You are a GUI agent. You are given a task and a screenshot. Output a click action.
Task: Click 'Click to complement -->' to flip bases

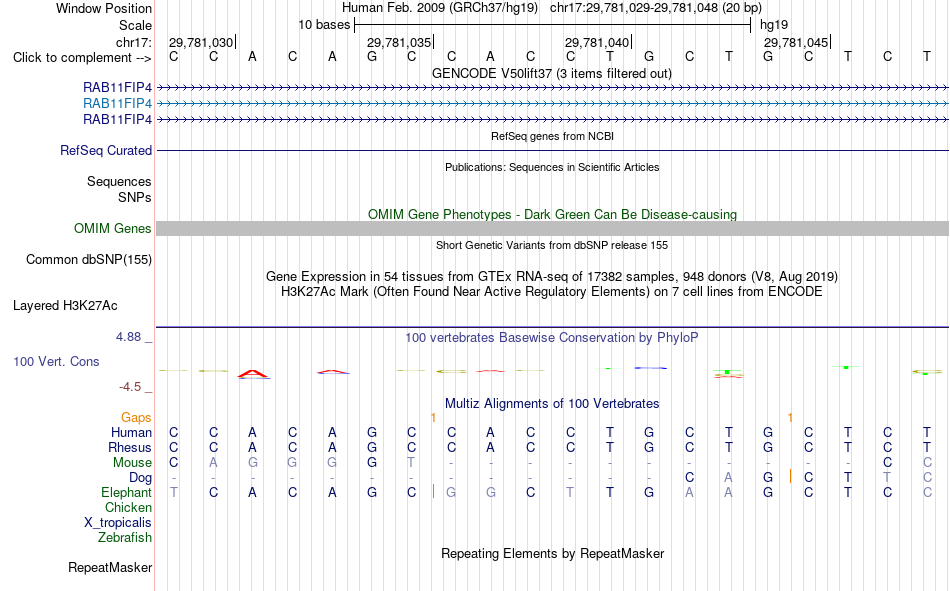pyautogui.click(x=82, y=58)
